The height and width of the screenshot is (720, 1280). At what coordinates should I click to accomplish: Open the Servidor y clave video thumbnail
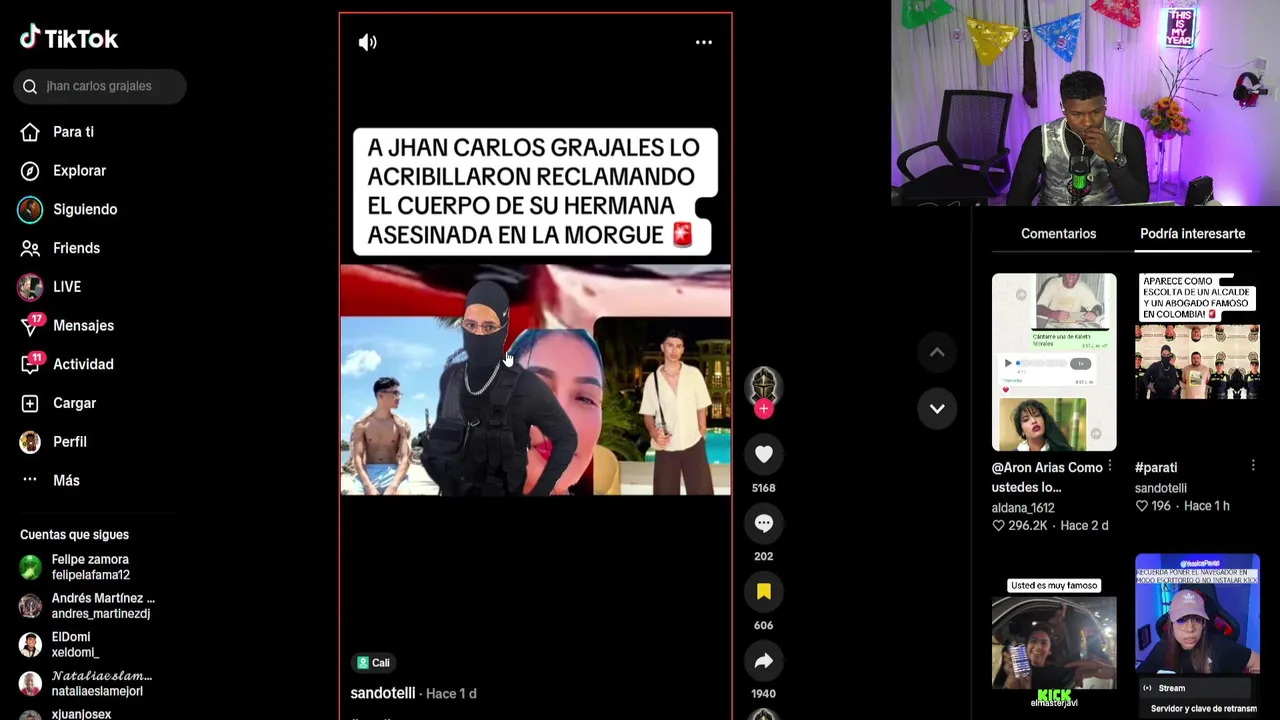point(1197,636)
